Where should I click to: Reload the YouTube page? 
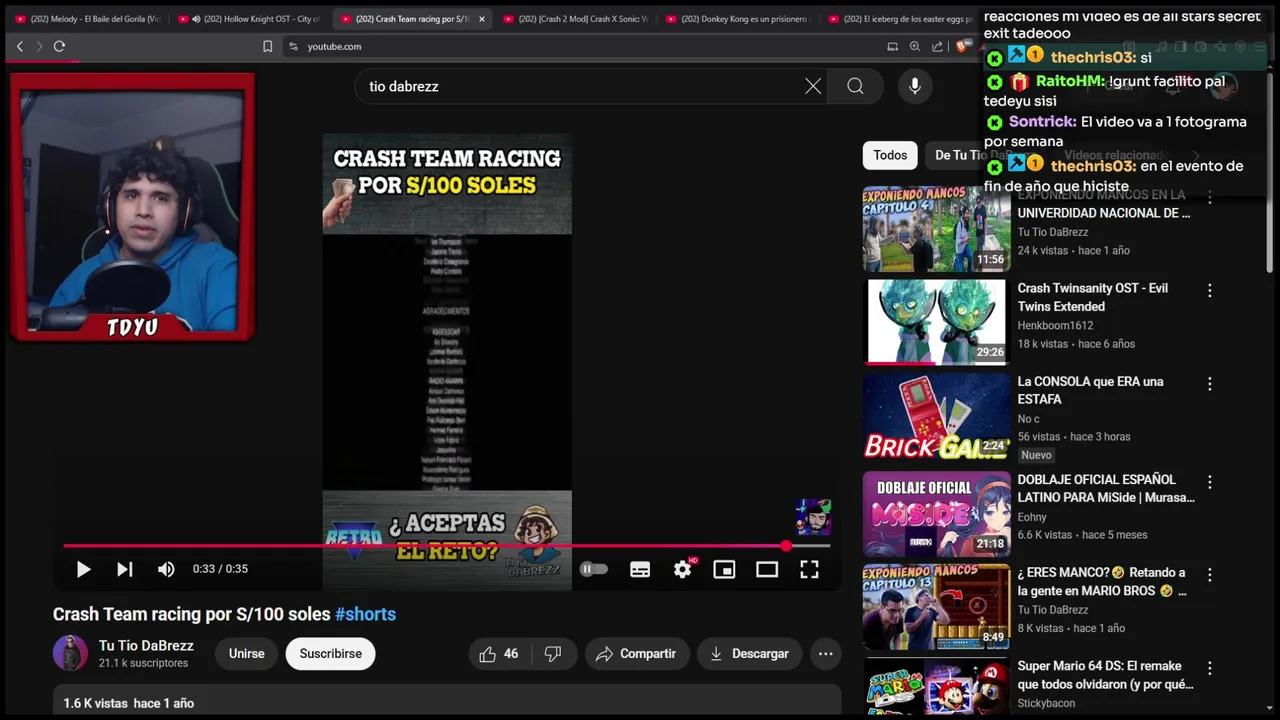59,46
